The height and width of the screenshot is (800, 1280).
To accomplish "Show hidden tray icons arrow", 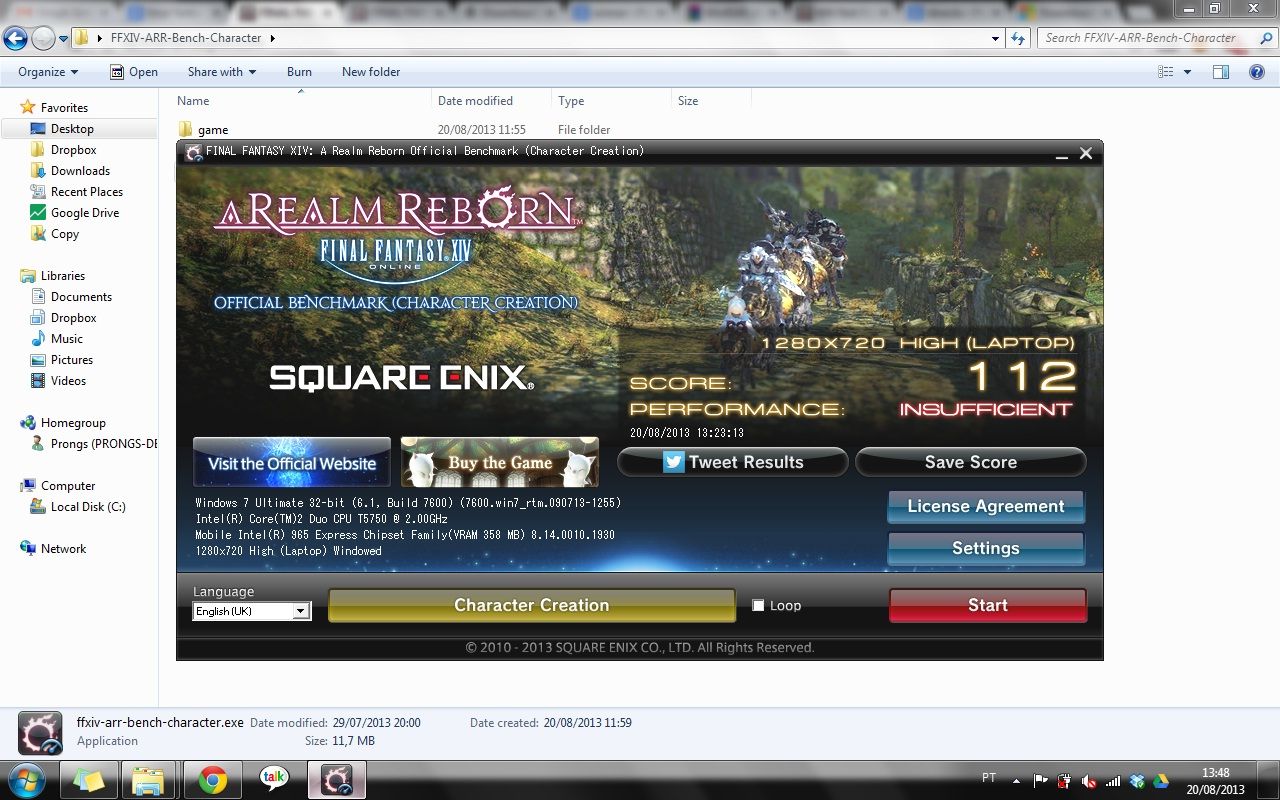I will coord(1017,780).
